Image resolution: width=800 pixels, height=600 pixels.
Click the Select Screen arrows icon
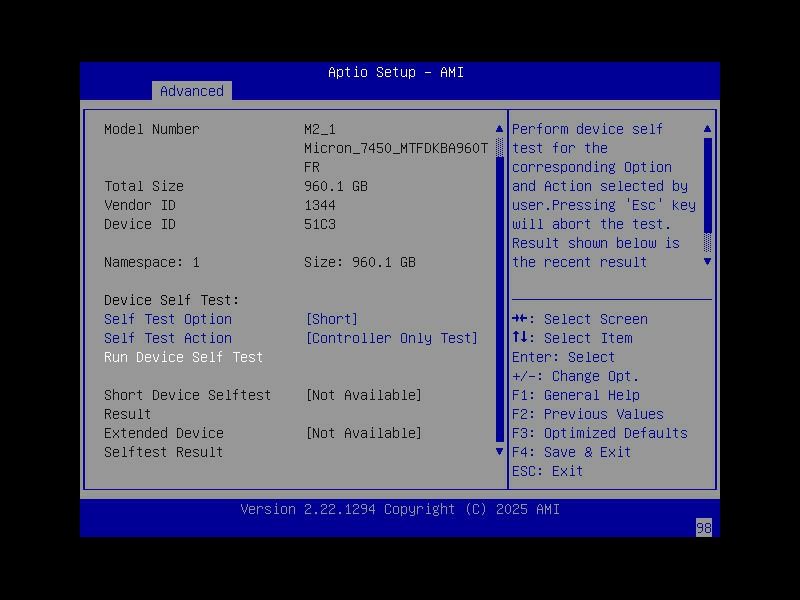(x=519, y=319)
